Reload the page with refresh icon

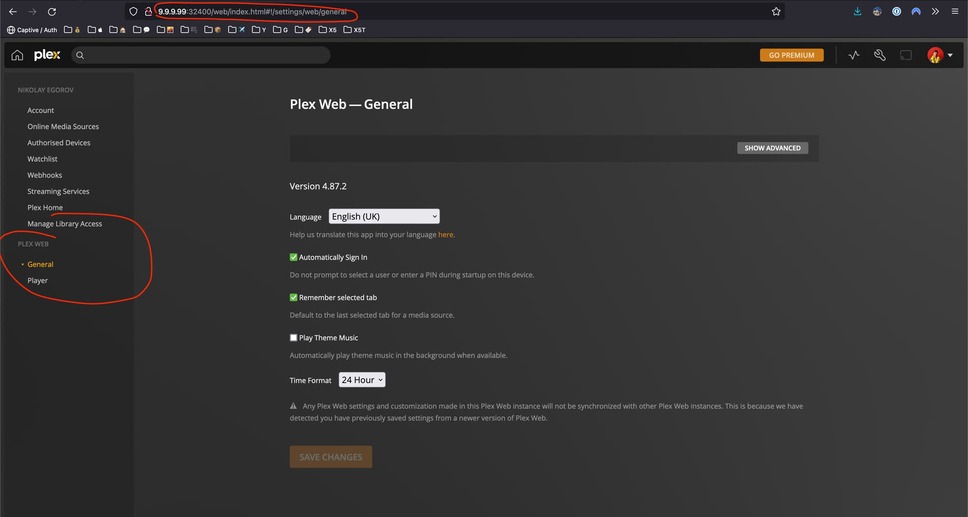(52, 12)
